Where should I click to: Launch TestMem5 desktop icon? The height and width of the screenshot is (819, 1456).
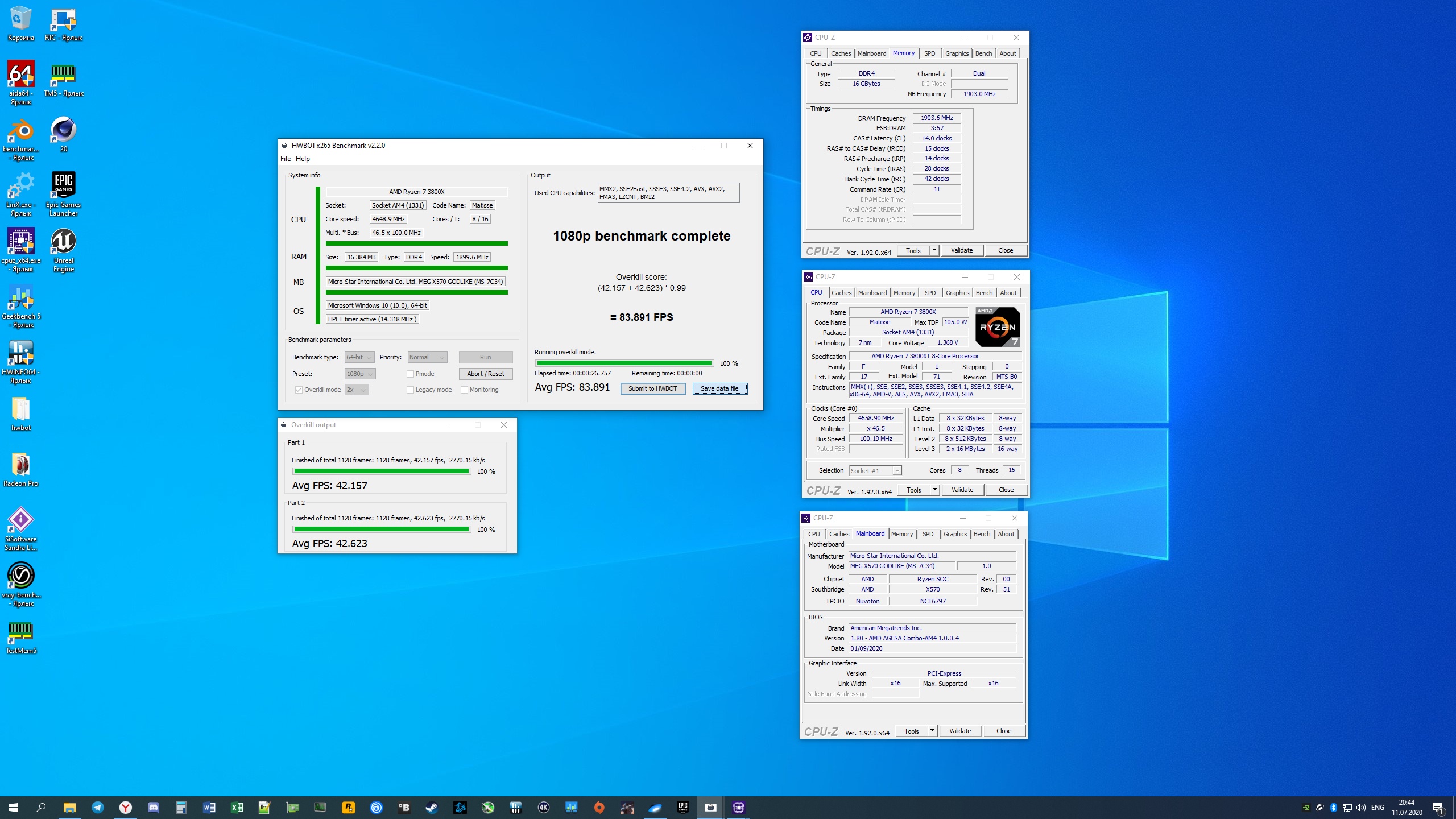(x=21, y=636)
